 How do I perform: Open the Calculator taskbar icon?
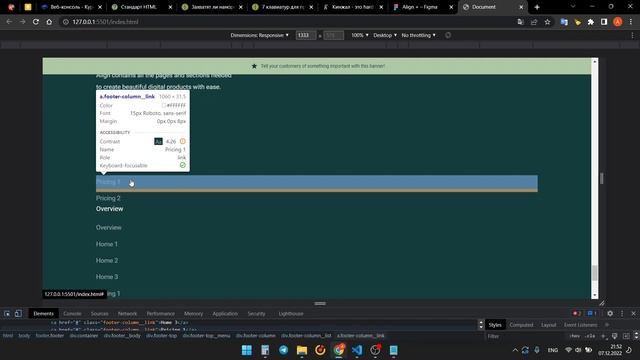click(x=265, y=350)
